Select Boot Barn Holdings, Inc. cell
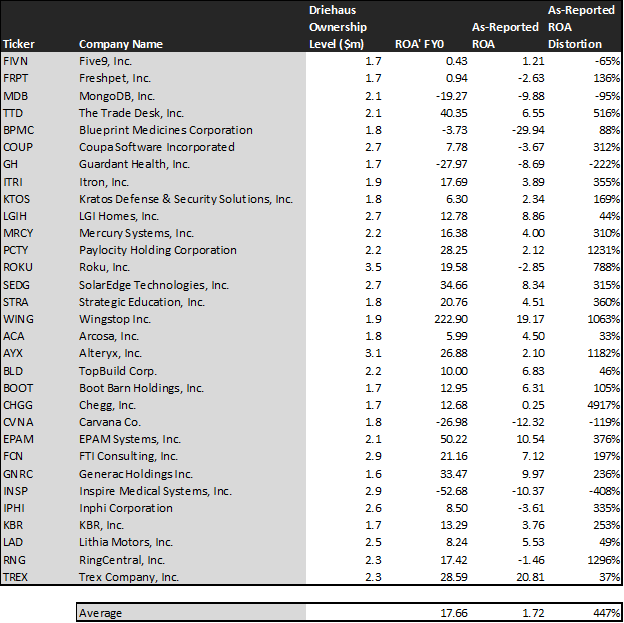Image resolution: width=624 pixels, height=623 pixels. (141, 388)
